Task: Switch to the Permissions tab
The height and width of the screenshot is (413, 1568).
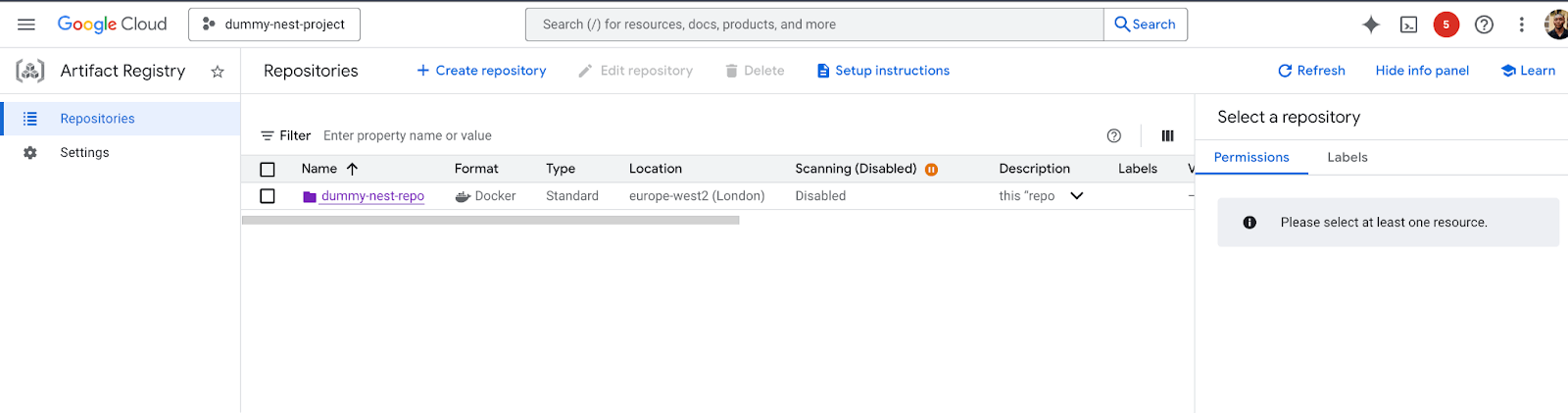Action: (1251, 157)
